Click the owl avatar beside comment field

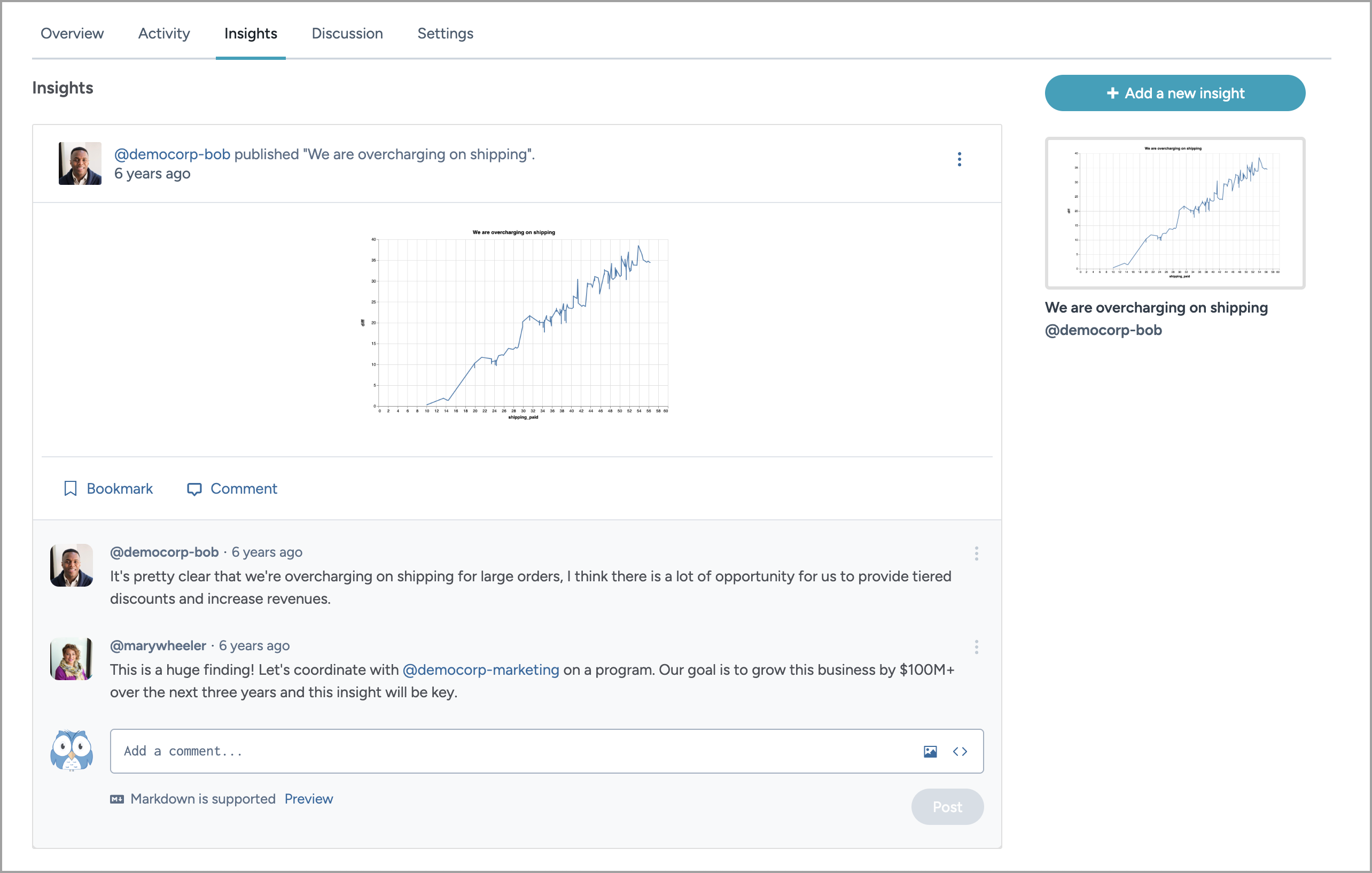pyautogui.click(x=71, y=750)
